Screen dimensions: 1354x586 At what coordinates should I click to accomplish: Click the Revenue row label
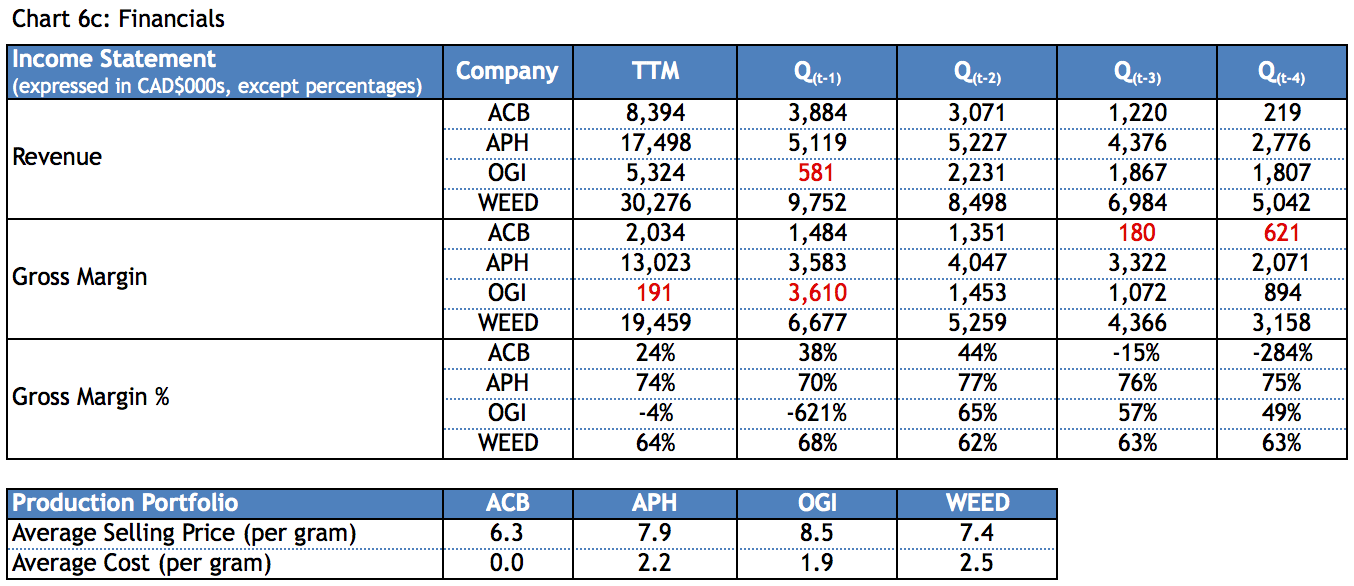[57, 157]
